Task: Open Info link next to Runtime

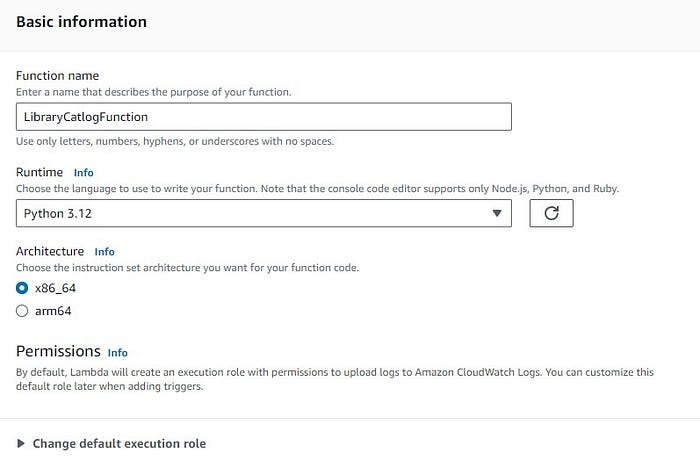Action: click(x=83, y=172)
